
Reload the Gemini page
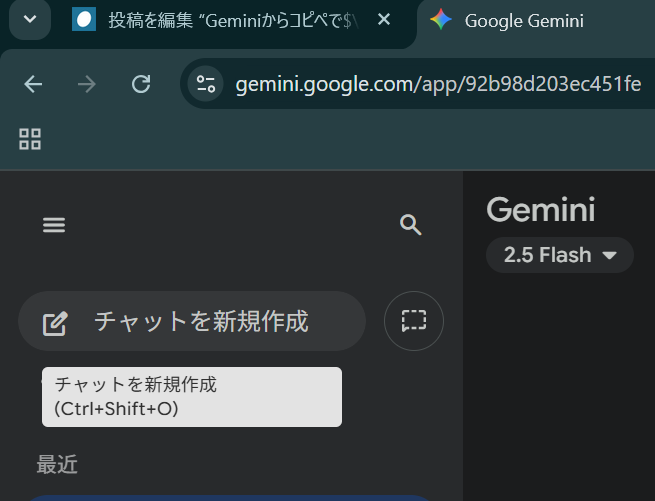[x=141, y=84]
